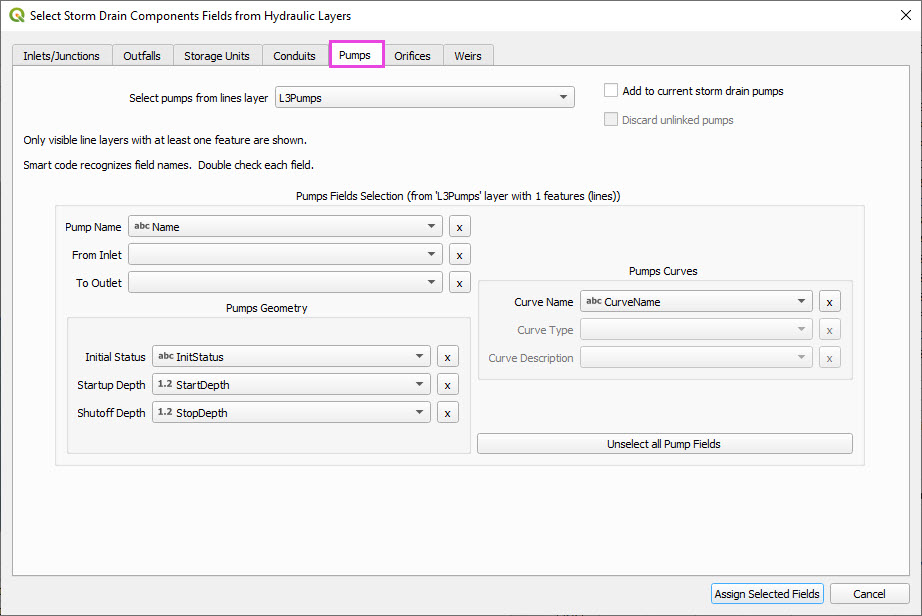Expand the Curve Name dropdown
The height and width of the screenshot is (616, 922).
coord(696,302)
